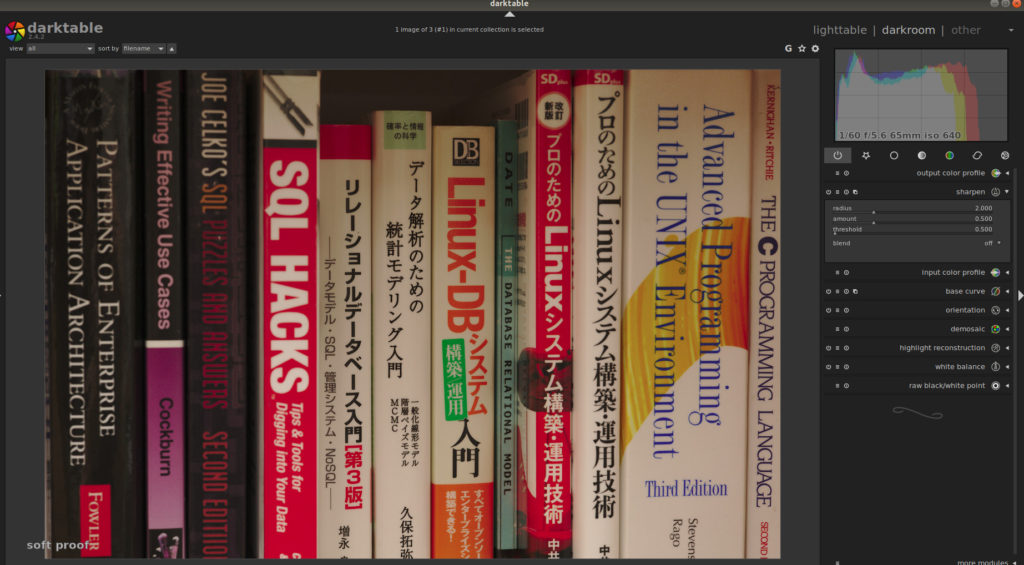Open global preferences gear icon
Viewport: 1024px width, 565px height.
(815, 48)
